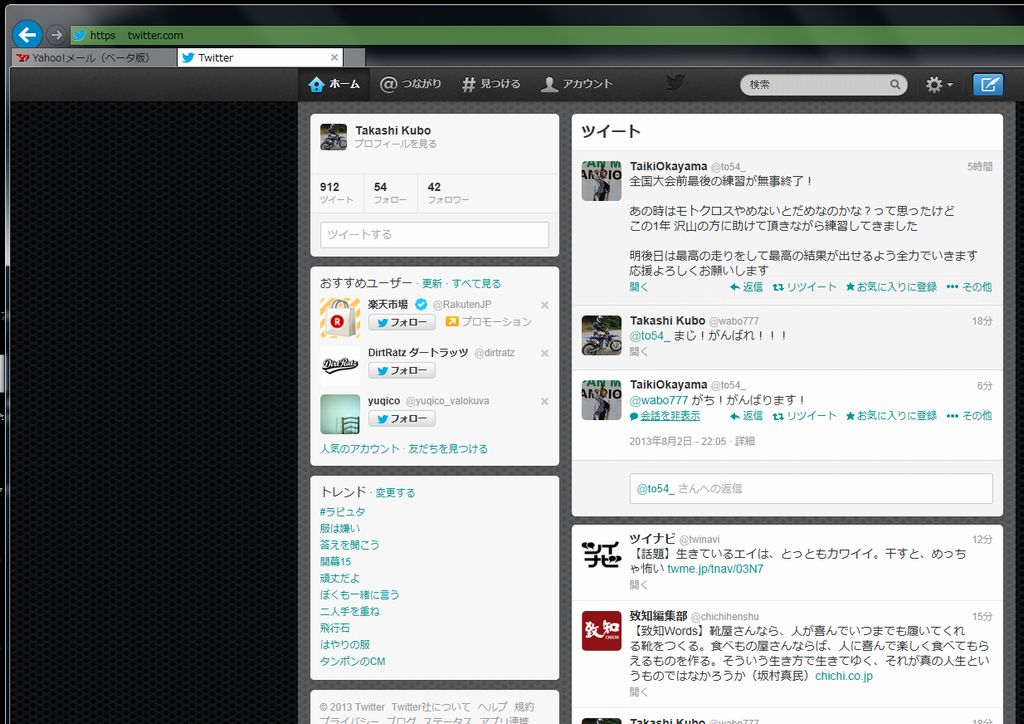Click the プロモーション promoted icon
The image size is (1024, 724).
(x=452, y=321)
